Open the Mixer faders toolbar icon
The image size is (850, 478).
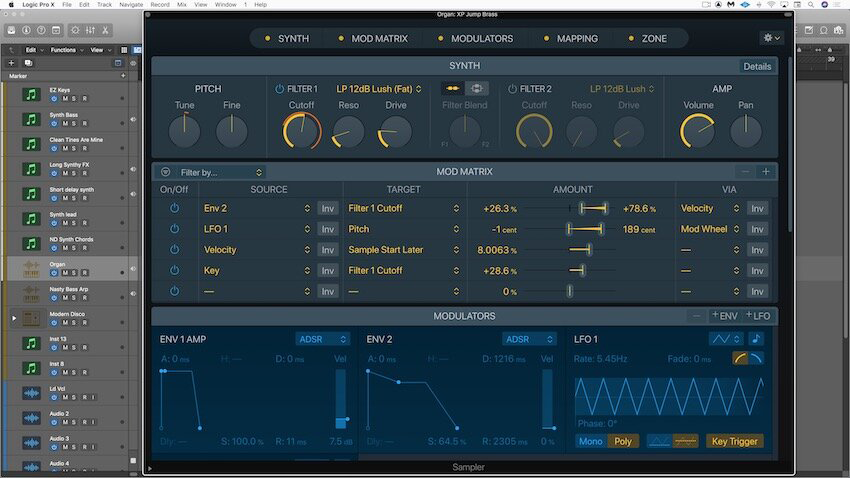pyautogui.click(x=90, y=30)
